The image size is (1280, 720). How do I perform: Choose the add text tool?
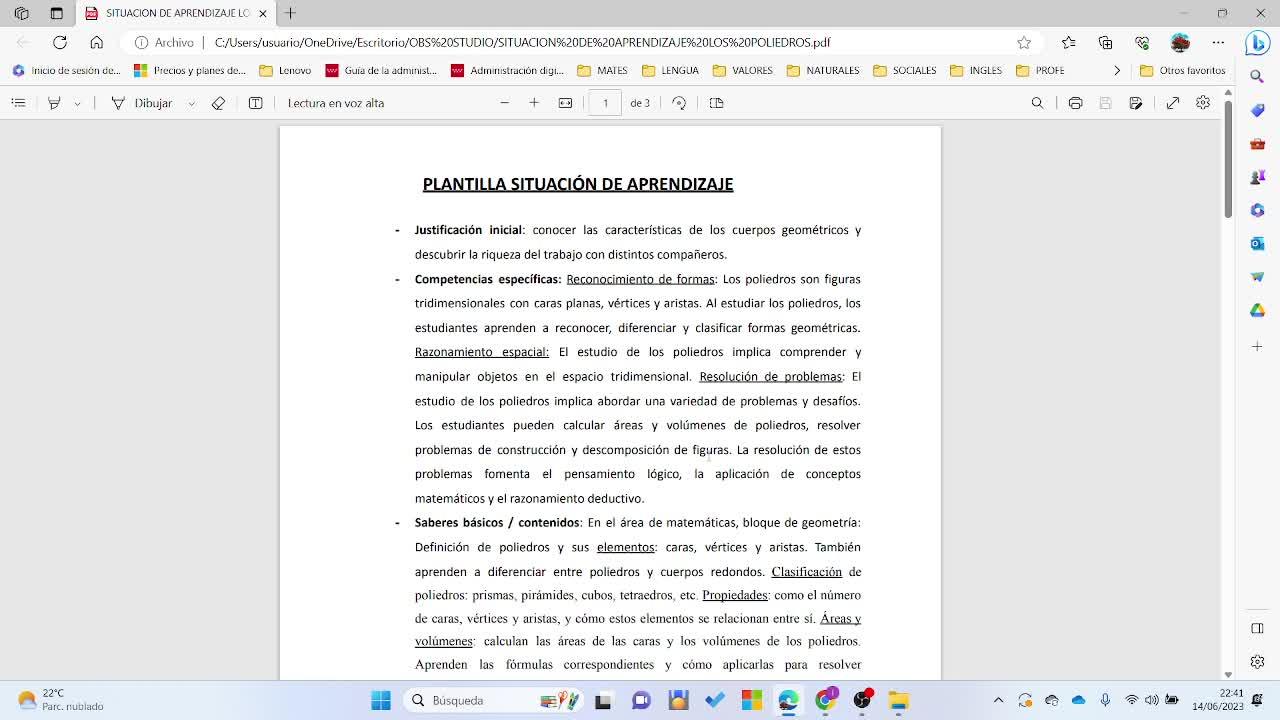point(255,103)
